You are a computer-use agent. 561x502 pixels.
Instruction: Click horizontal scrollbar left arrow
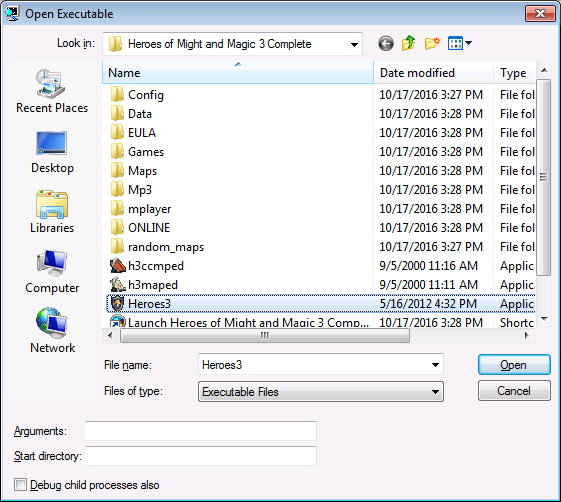click(110, 336)
